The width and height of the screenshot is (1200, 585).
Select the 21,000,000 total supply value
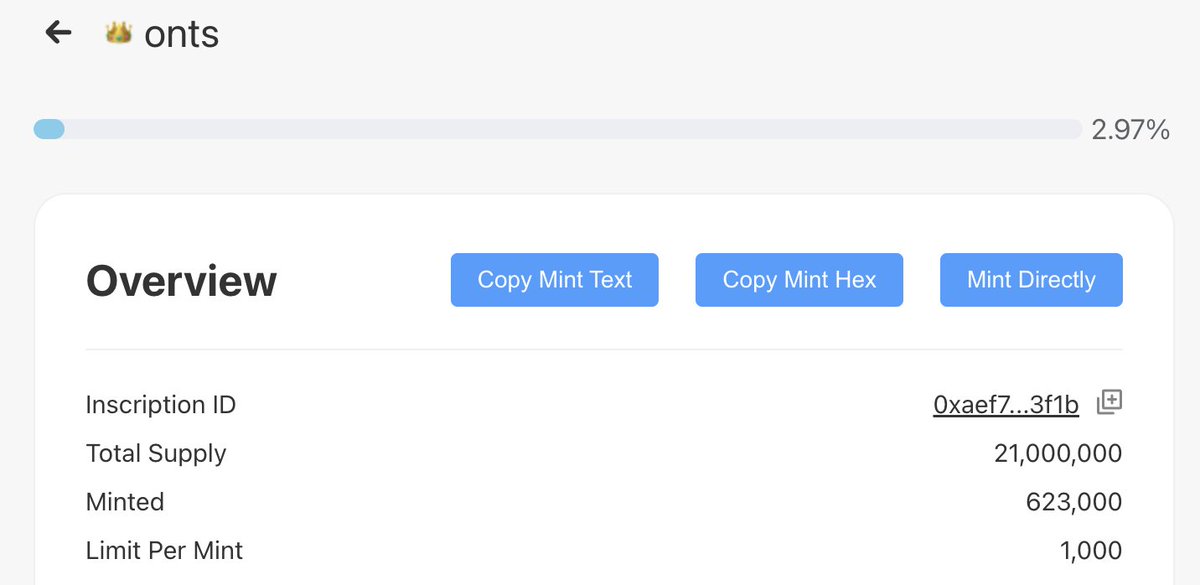pos(1058,453)
